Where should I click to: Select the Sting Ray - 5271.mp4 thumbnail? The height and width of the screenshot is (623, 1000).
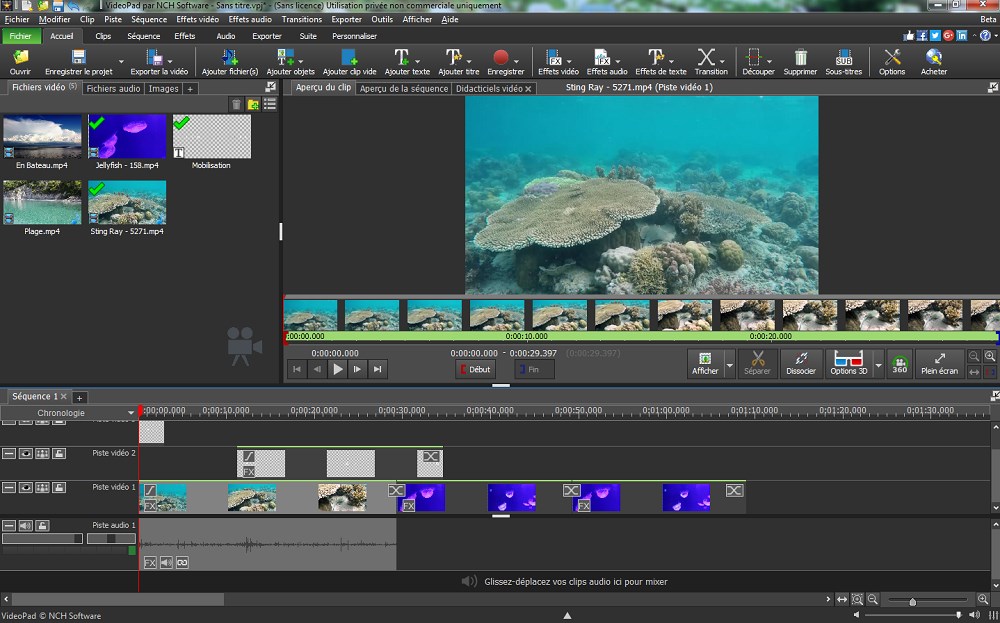(127, 205)
